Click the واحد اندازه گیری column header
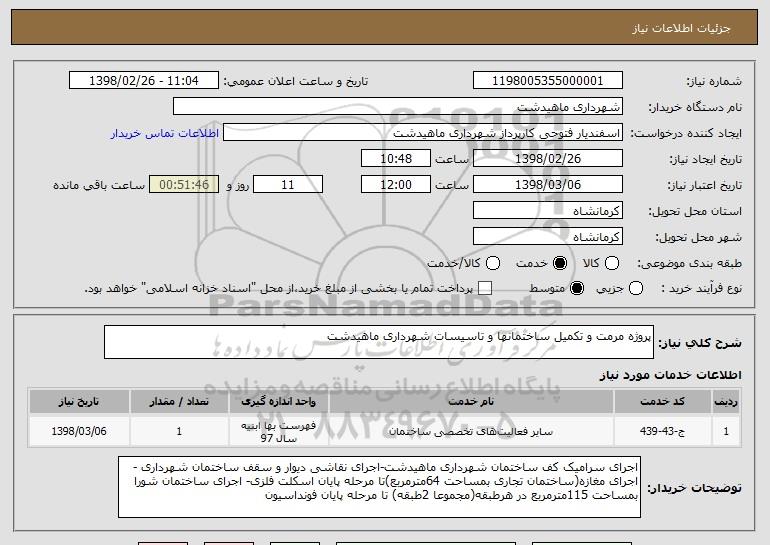This screenshot has width=770, height=545. coord(278,402)
